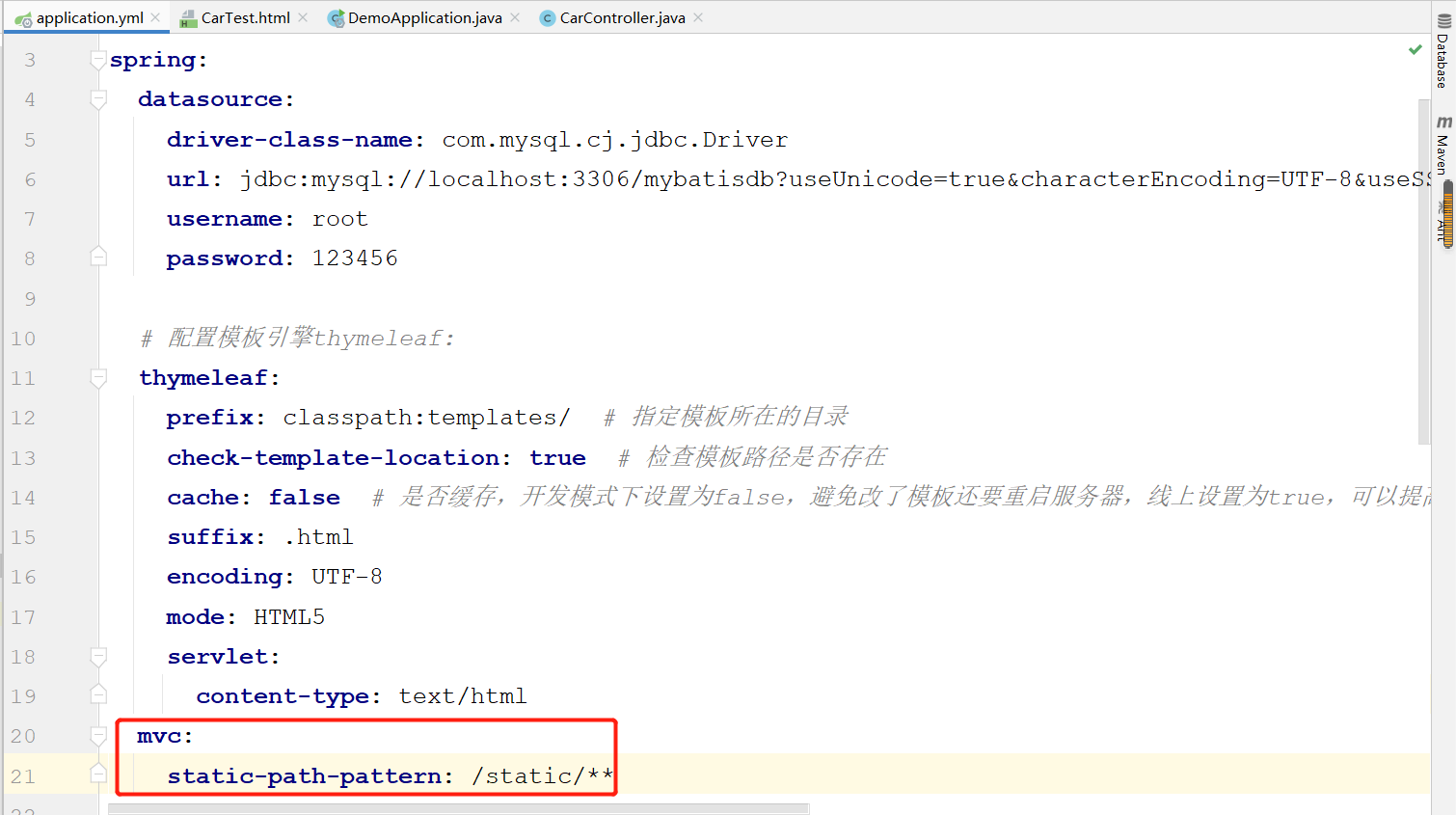Image resolution: width=1456 pixels, height=815 pixels.
Task: Click the 'spring:' key
Action: point(158,61)
